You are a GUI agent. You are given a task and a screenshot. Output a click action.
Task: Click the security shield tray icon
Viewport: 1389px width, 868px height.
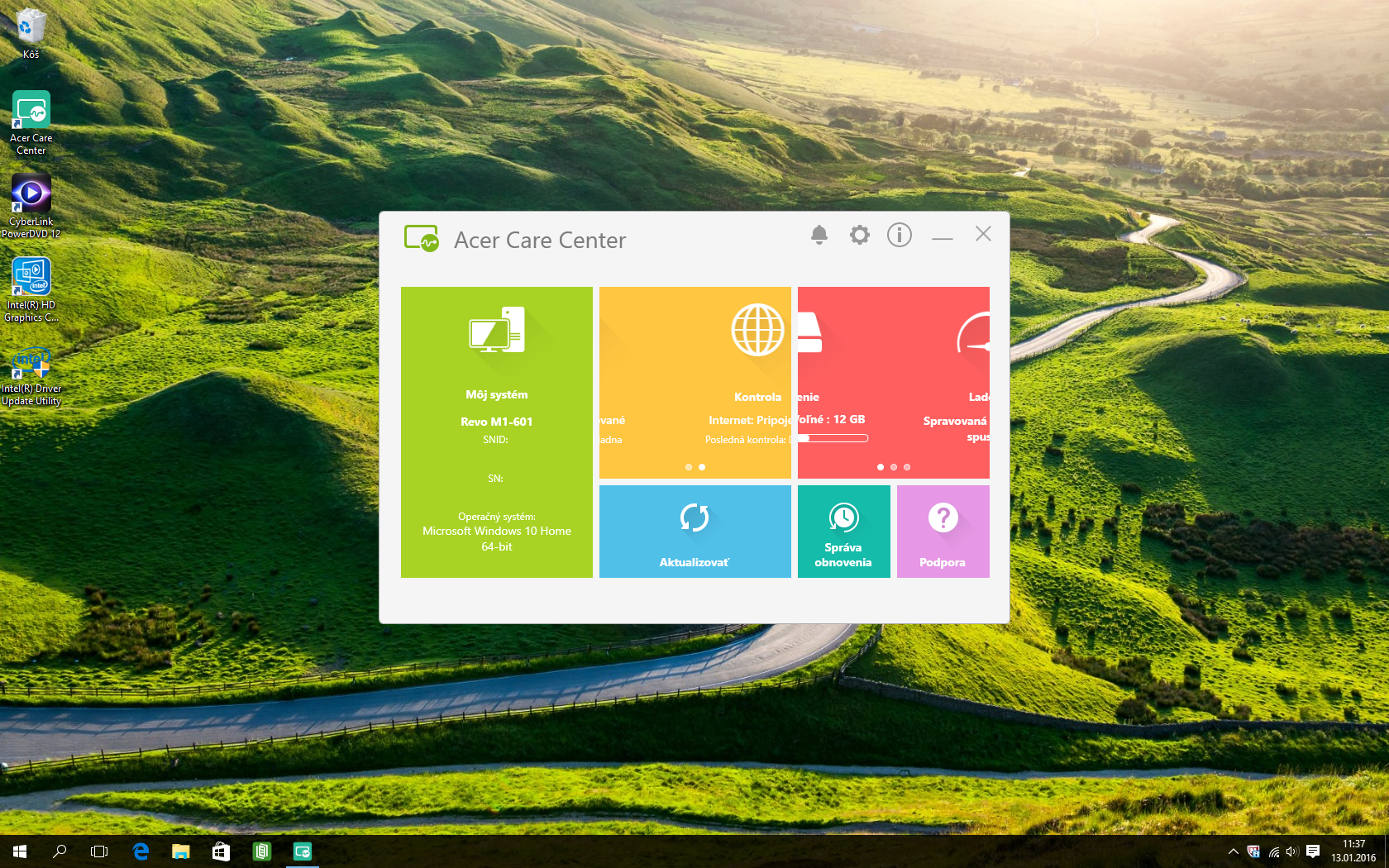pos(1253,851)
